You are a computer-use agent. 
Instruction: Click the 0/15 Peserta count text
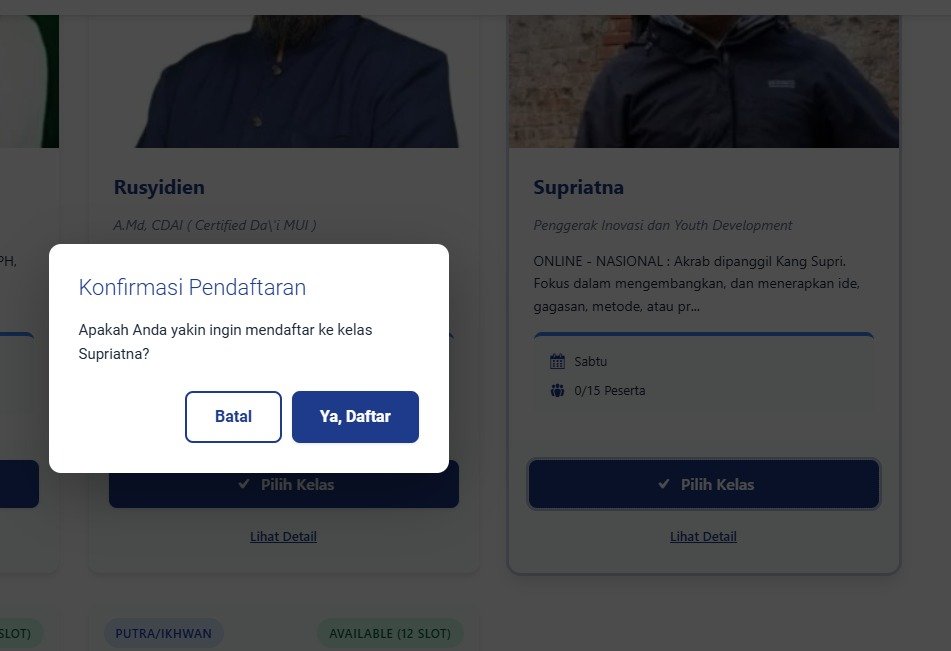[609, 390]
